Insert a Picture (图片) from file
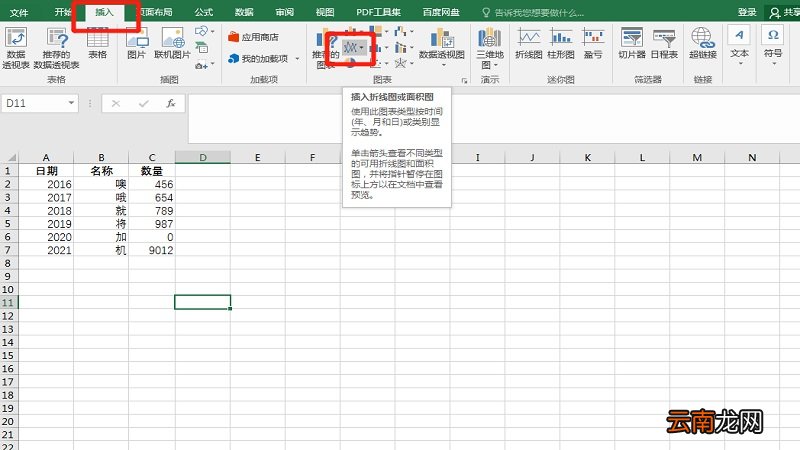Viewport: 800px width, 450px height. (137, 43)
